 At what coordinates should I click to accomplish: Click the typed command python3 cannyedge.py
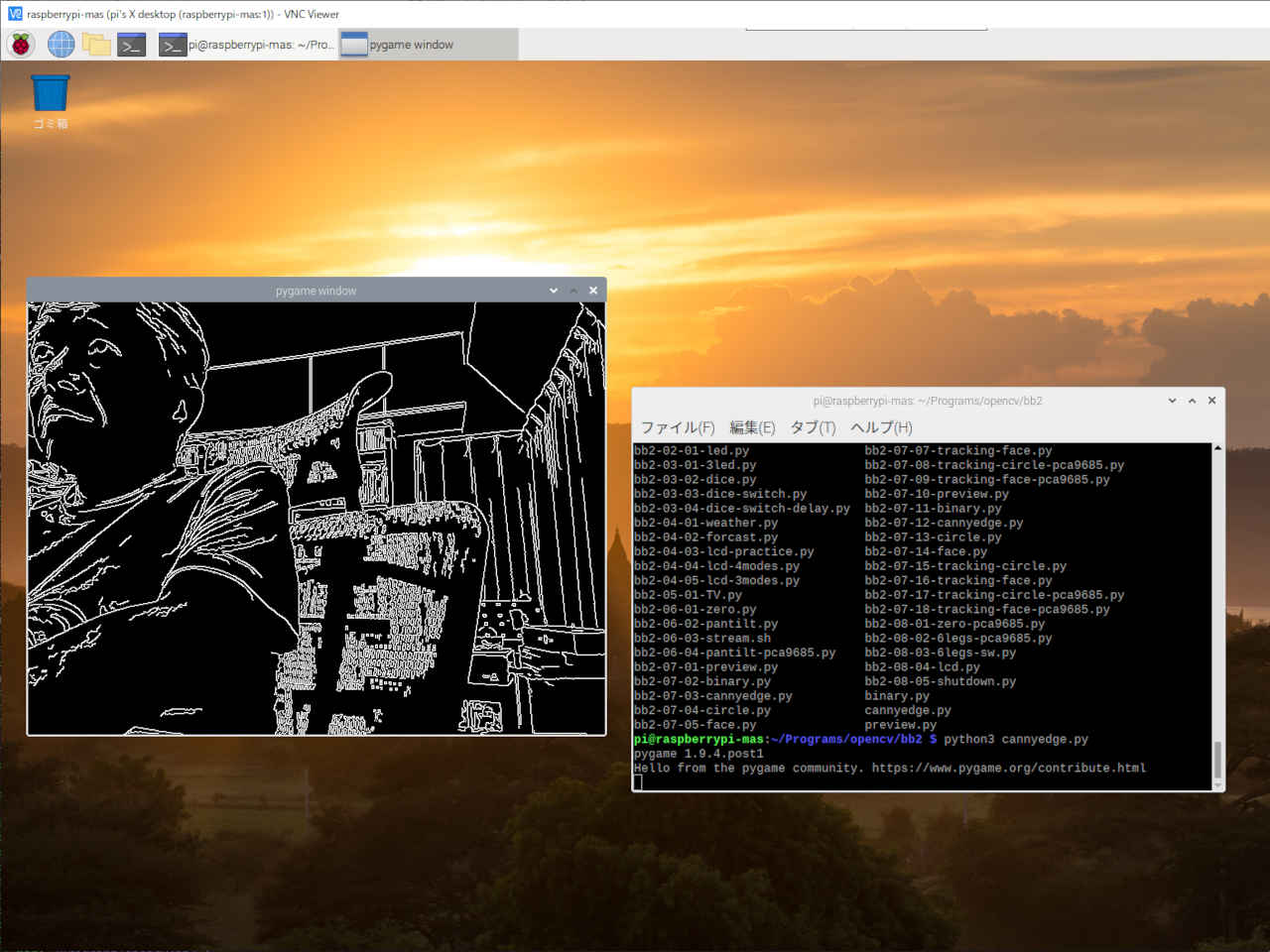click(1016, 739)
